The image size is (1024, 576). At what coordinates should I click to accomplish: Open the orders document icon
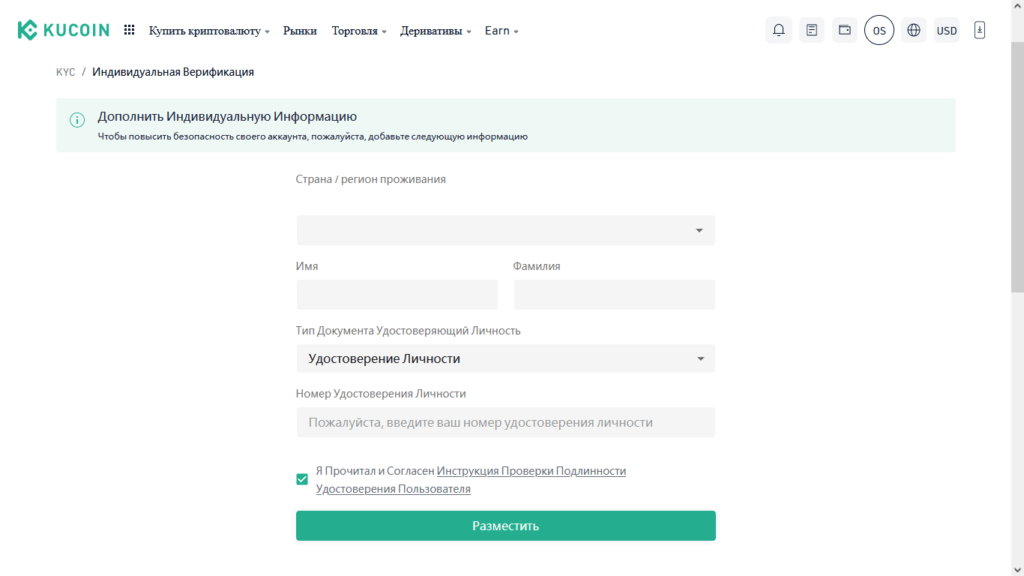pos(812,30)
